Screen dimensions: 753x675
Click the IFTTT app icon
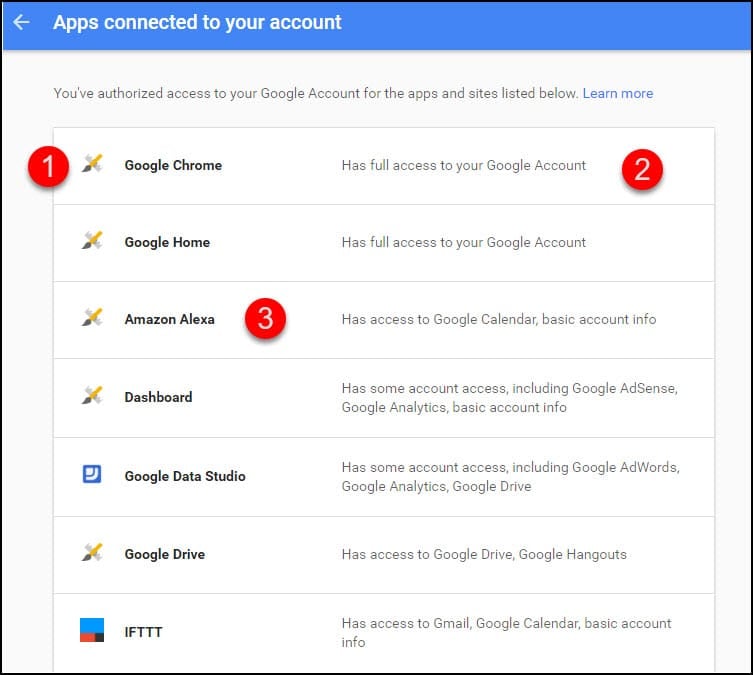click(92, 630)
